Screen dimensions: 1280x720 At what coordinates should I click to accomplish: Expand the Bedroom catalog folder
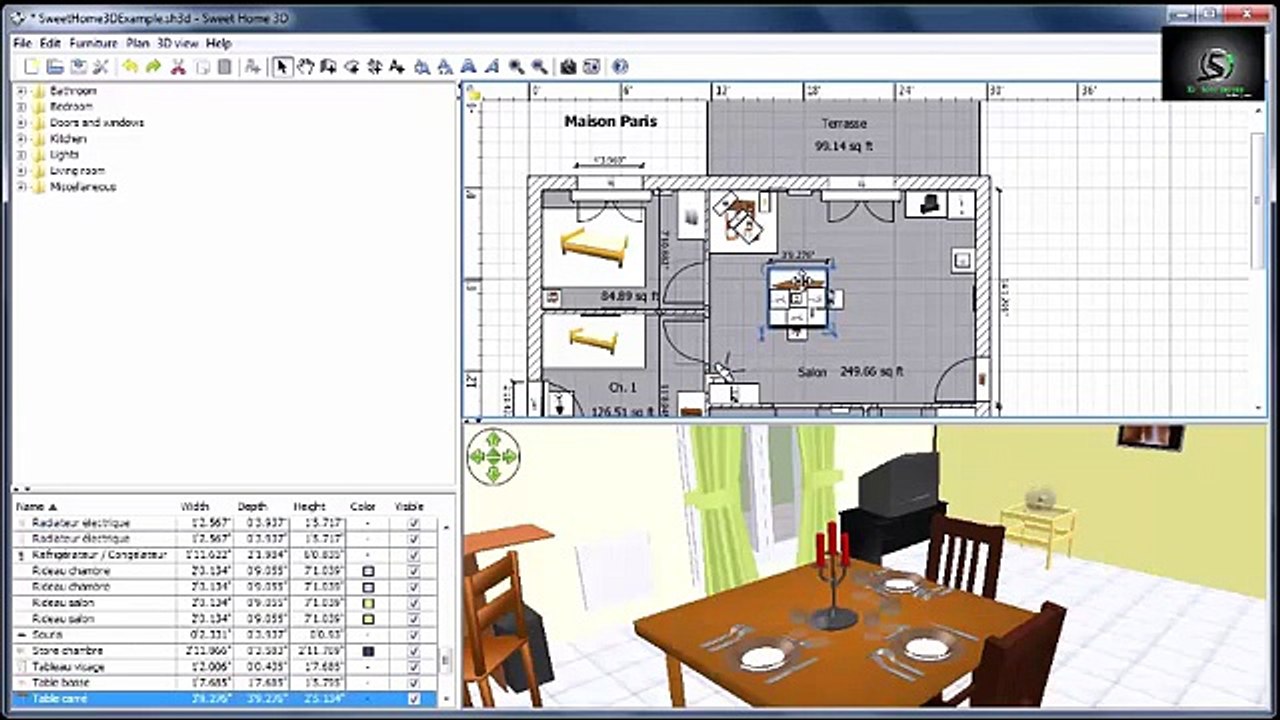click(x=21, y=107)
